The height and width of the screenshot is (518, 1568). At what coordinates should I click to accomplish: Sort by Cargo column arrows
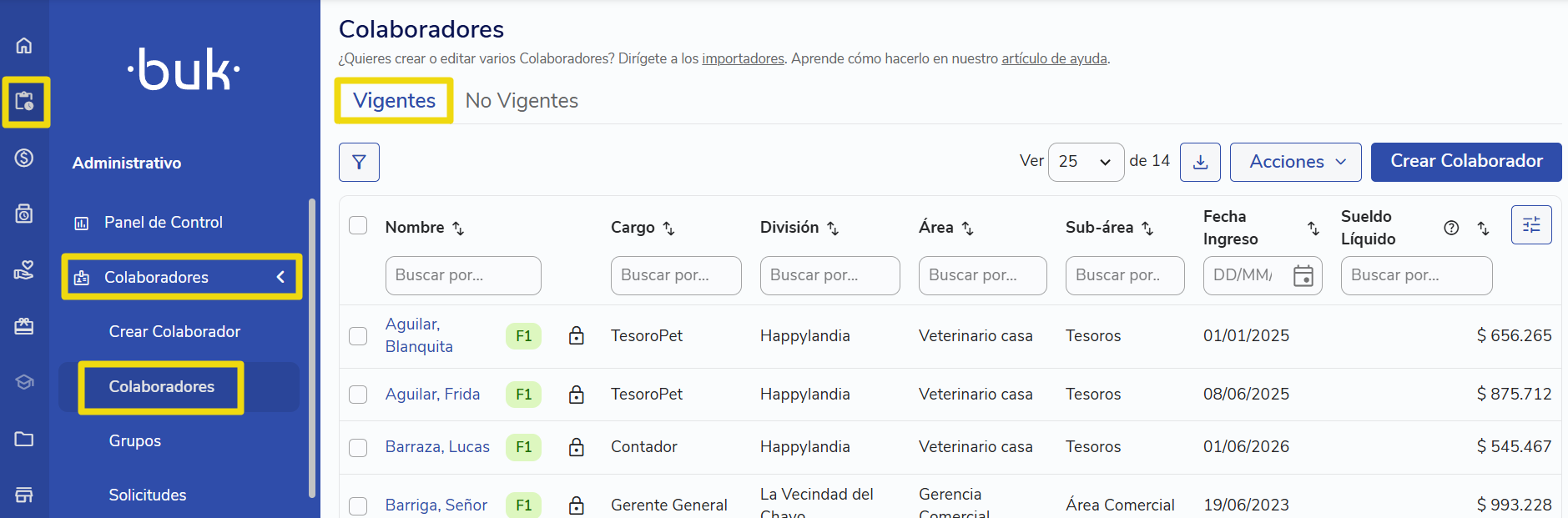pyautogui.click(x=668, y=228)
